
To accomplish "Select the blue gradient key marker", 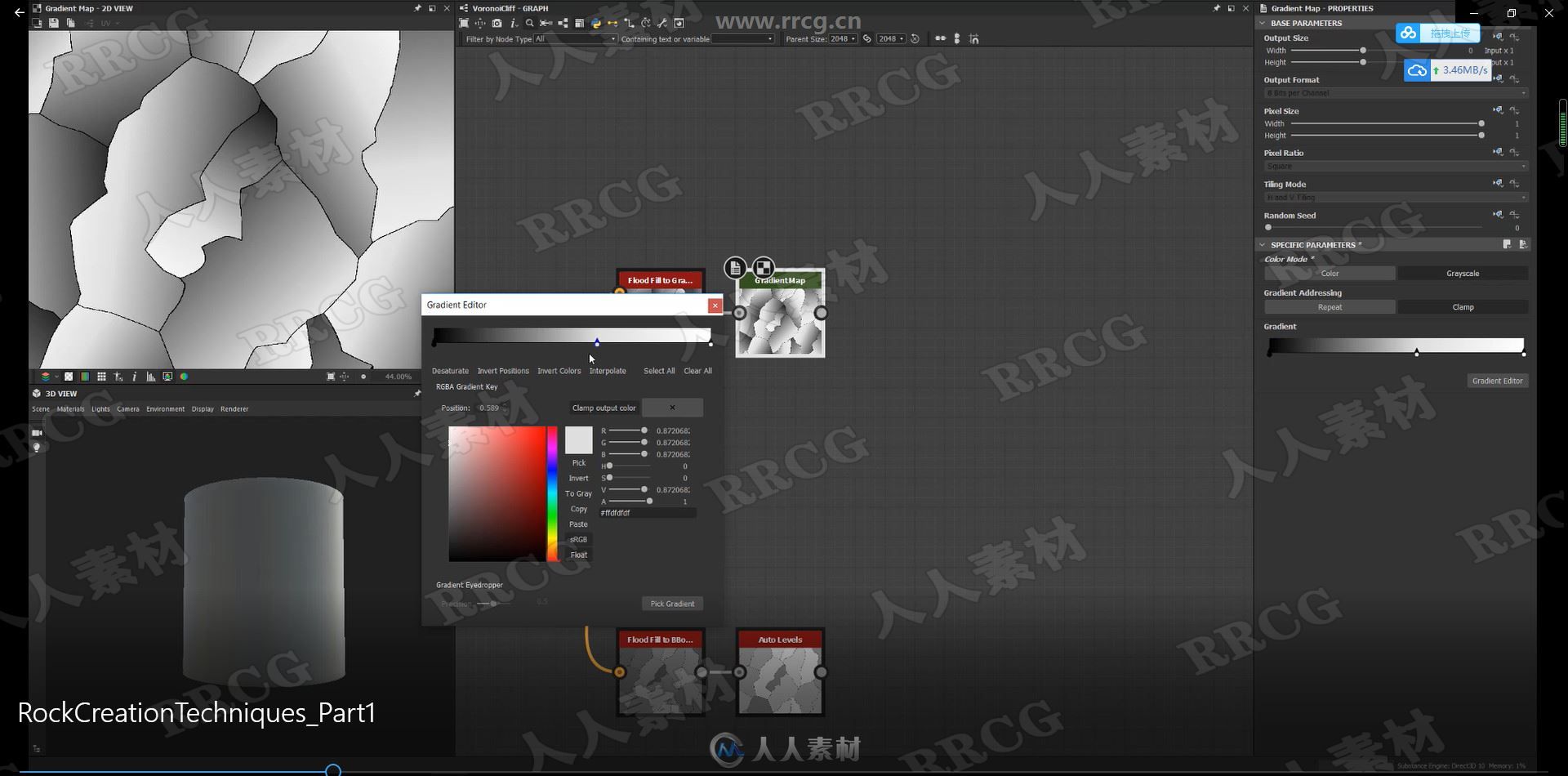I will click(597, 343).
